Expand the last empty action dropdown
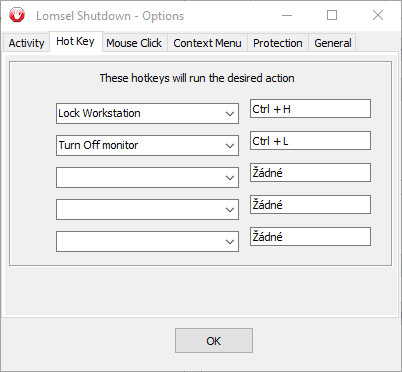The height and width of the screenshot is (372, 402). click(x=147, y=241)
